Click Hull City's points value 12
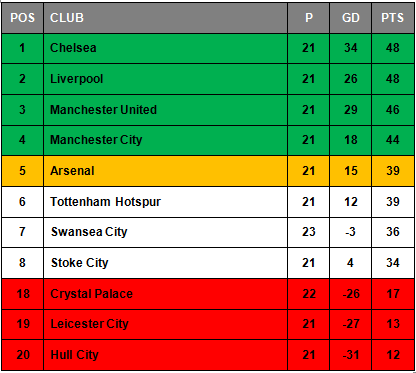416x373 pixels. click(x=393, y=355)
